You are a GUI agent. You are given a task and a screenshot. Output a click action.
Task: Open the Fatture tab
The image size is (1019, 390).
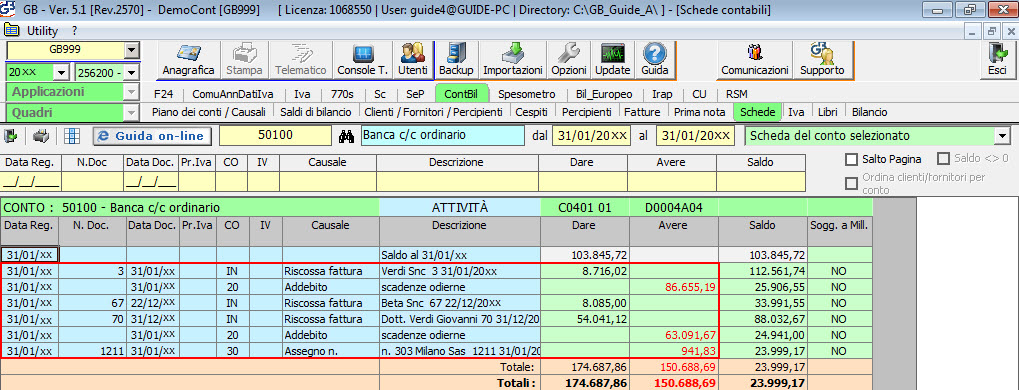pos(642,112)
